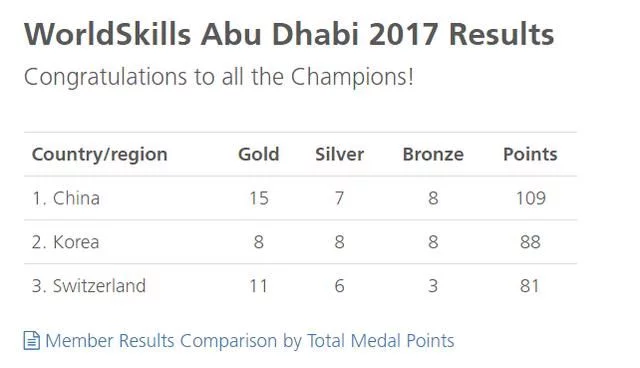Select Korea's points value 88
Screen dimensions: 640x368
[x=530, y=242]
